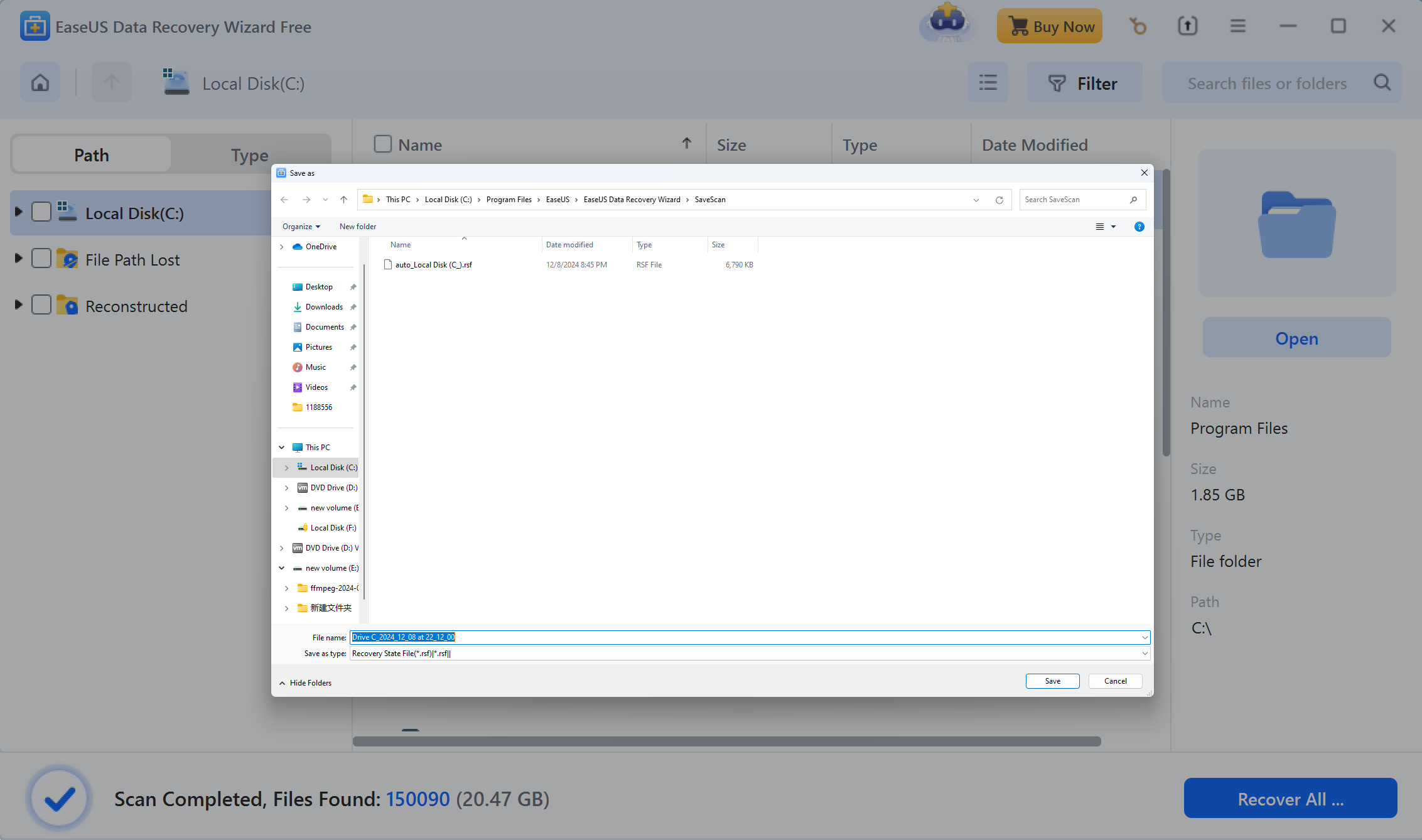Open the address bar path dropdown
1422x840 pixels.
pos(976,200)
